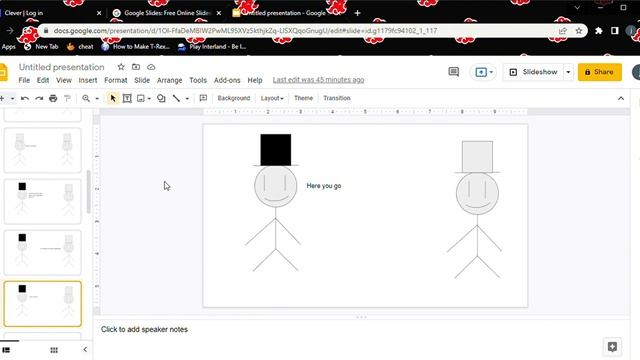Click the Insert image icon
This screenshot has width=640, height=360.
(141, 98)
